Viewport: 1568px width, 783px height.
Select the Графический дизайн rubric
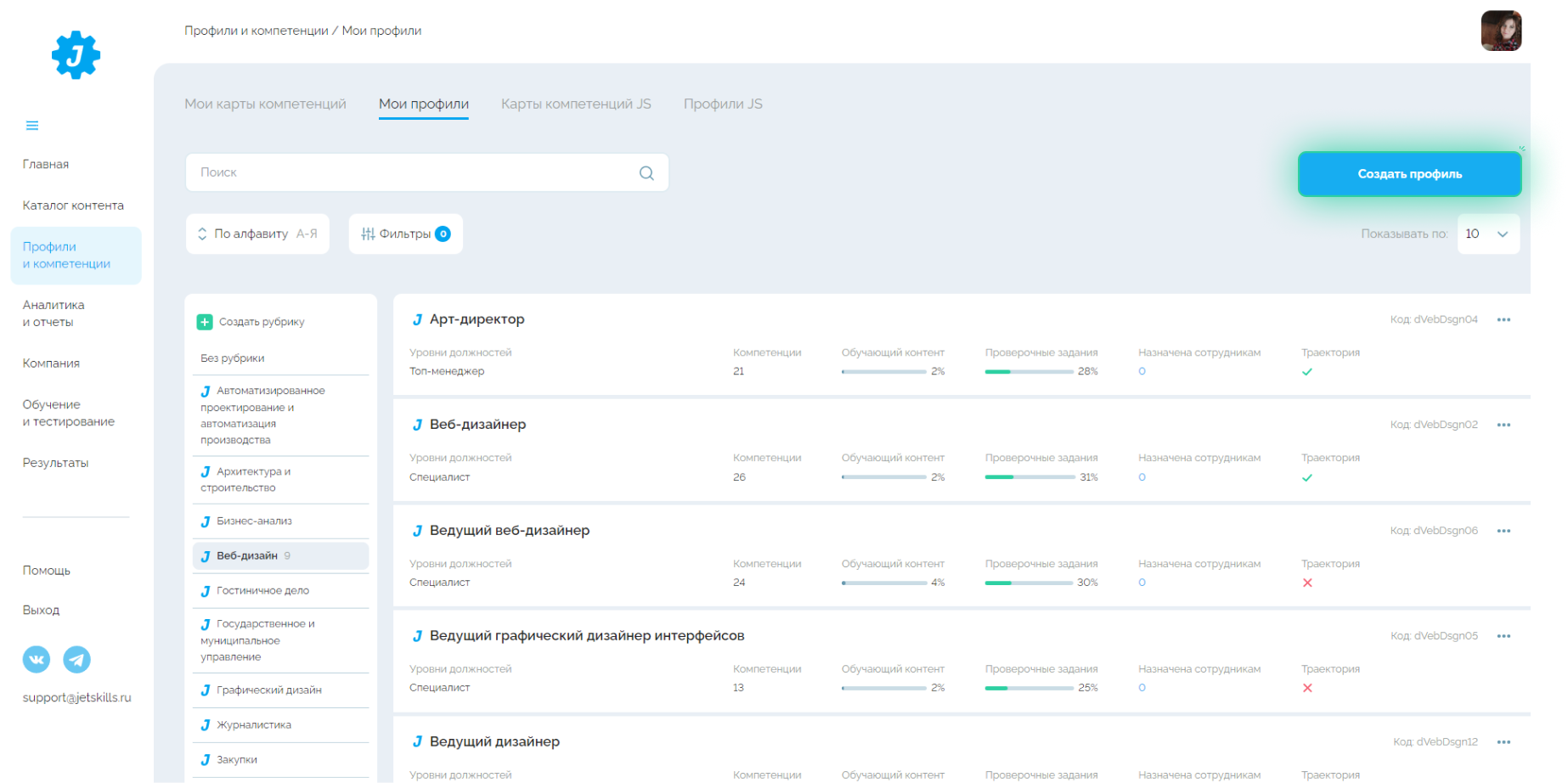coord(280,690)
